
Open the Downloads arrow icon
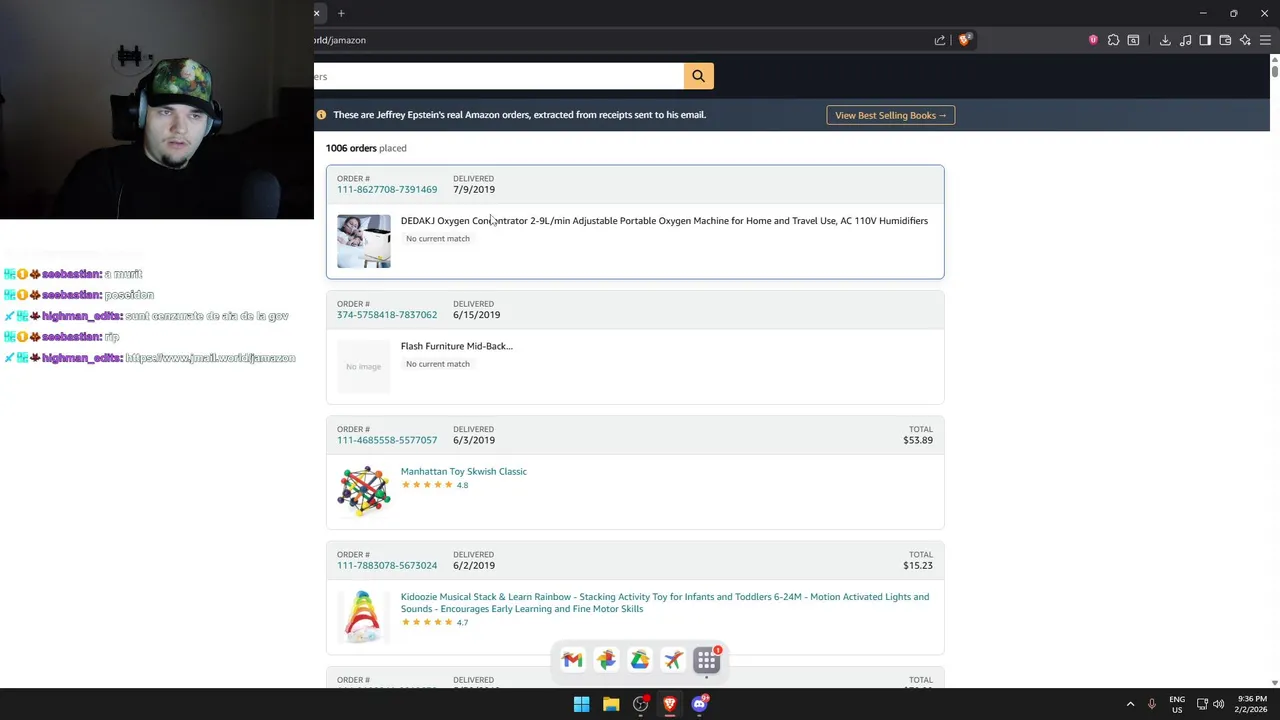(1165, 40)
